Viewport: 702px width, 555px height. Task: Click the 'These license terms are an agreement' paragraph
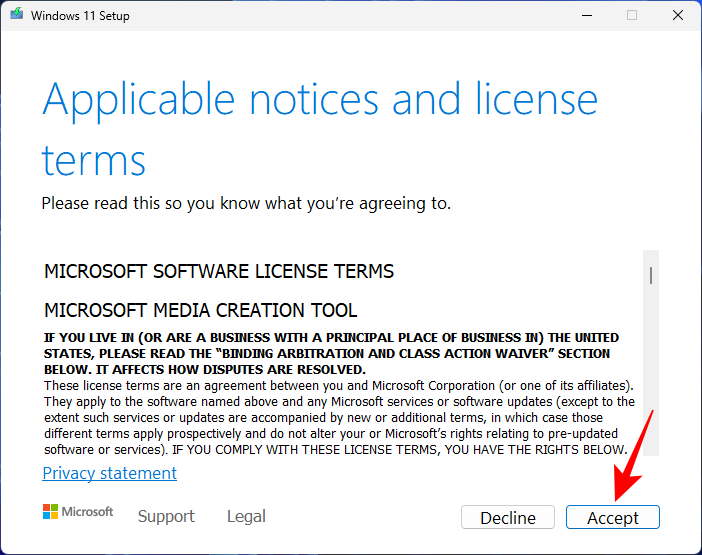(x=340, y=417)
